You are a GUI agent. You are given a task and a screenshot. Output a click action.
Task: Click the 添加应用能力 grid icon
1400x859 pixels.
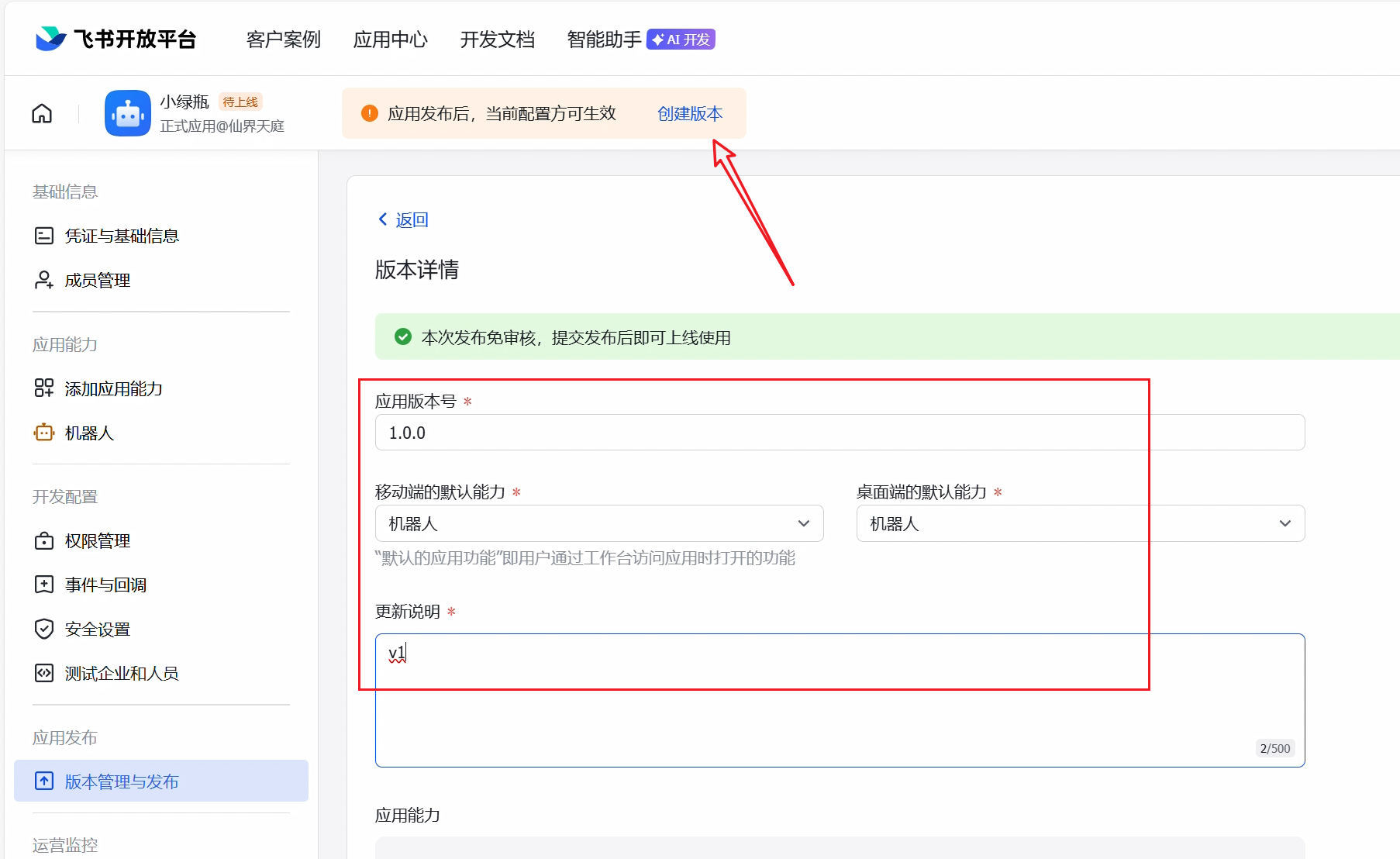point(44,388)
